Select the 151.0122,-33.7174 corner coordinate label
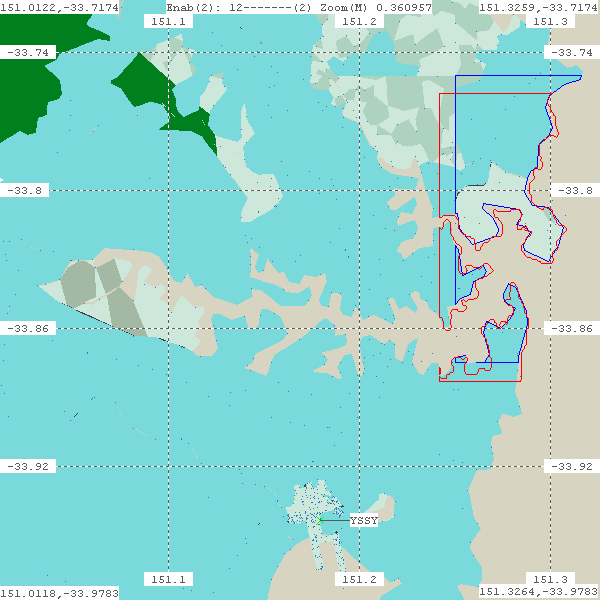Viewport: 600px width, 600px height. 60,7
